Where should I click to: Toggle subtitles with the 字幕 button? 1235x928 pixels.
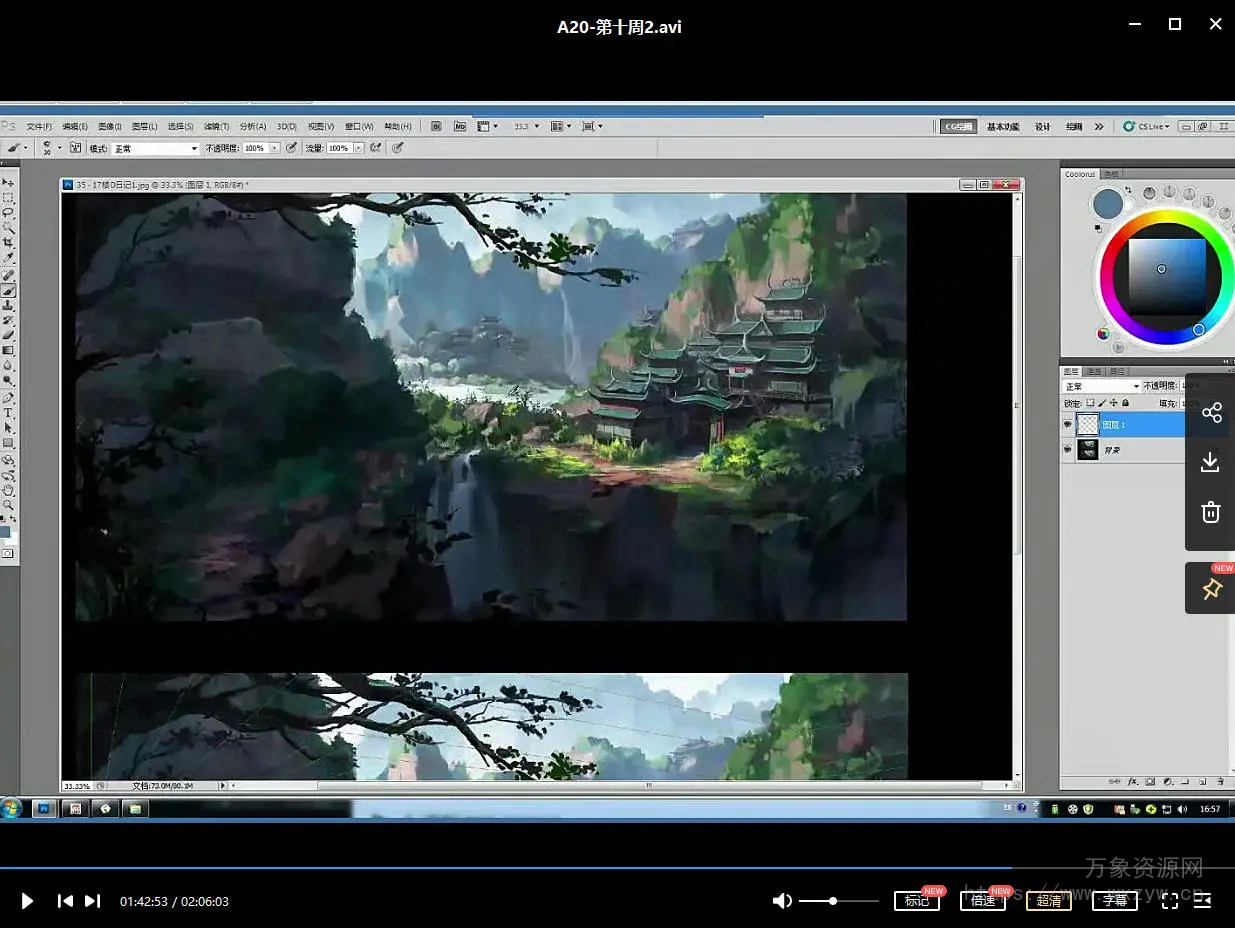point(1114,901)
